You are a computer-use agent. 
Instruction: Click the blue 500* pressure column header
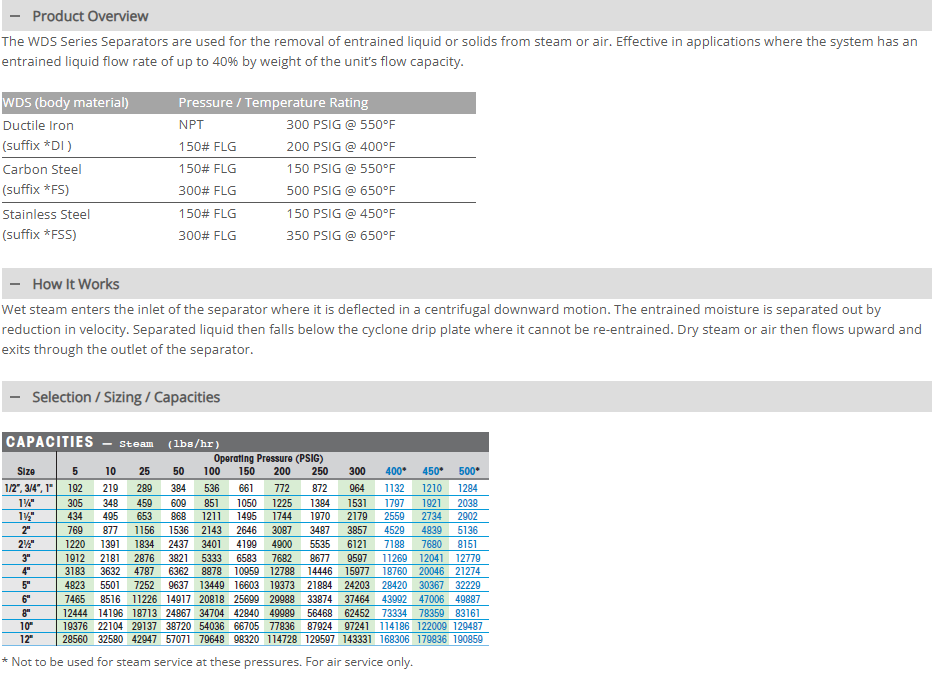tap(468, 471)
